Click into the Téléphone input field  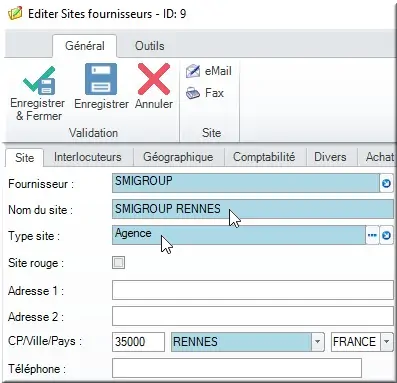(237, 368)
